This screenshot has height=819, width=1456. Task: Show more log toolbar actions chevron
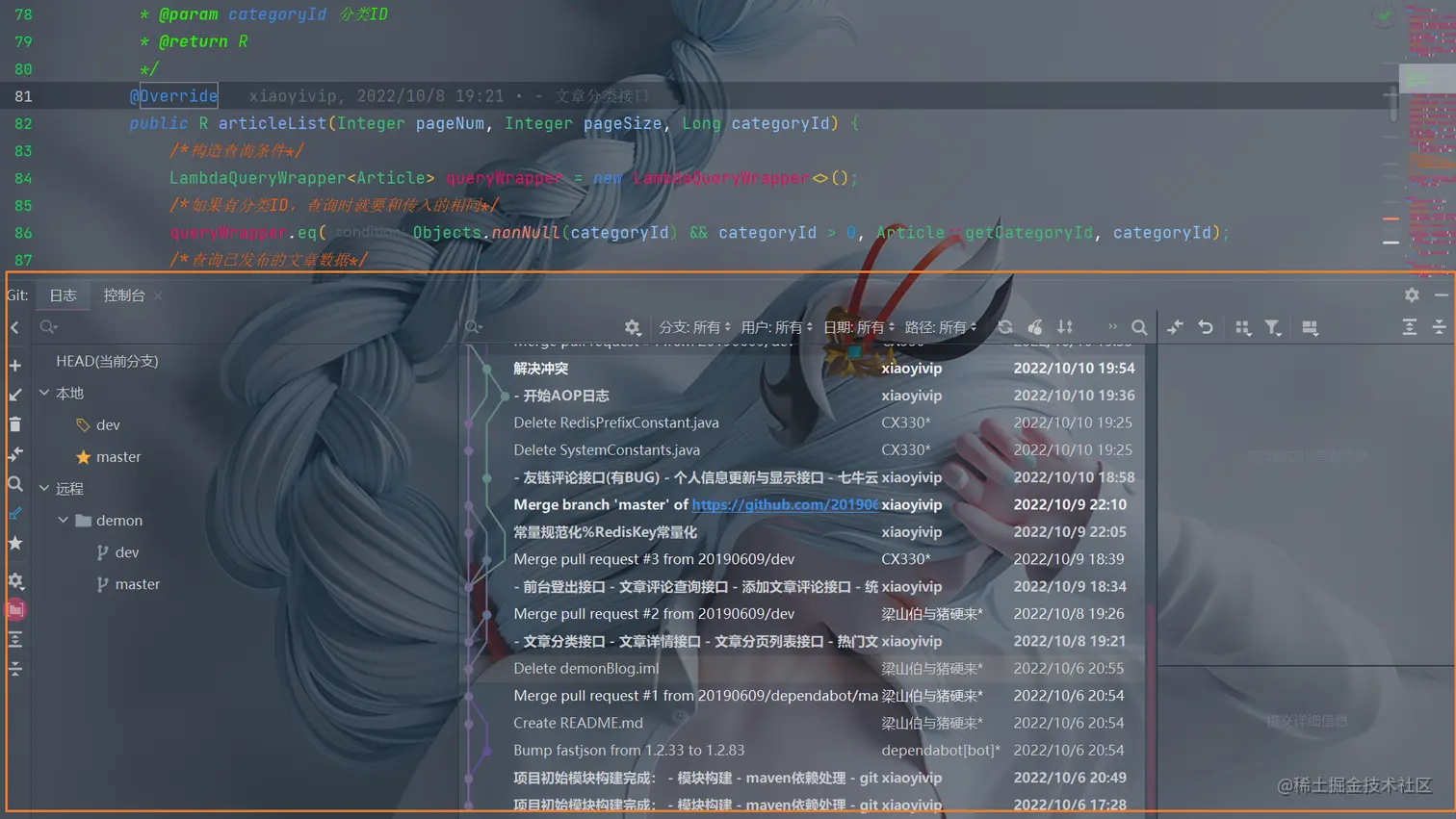(x=1112, y=327)
